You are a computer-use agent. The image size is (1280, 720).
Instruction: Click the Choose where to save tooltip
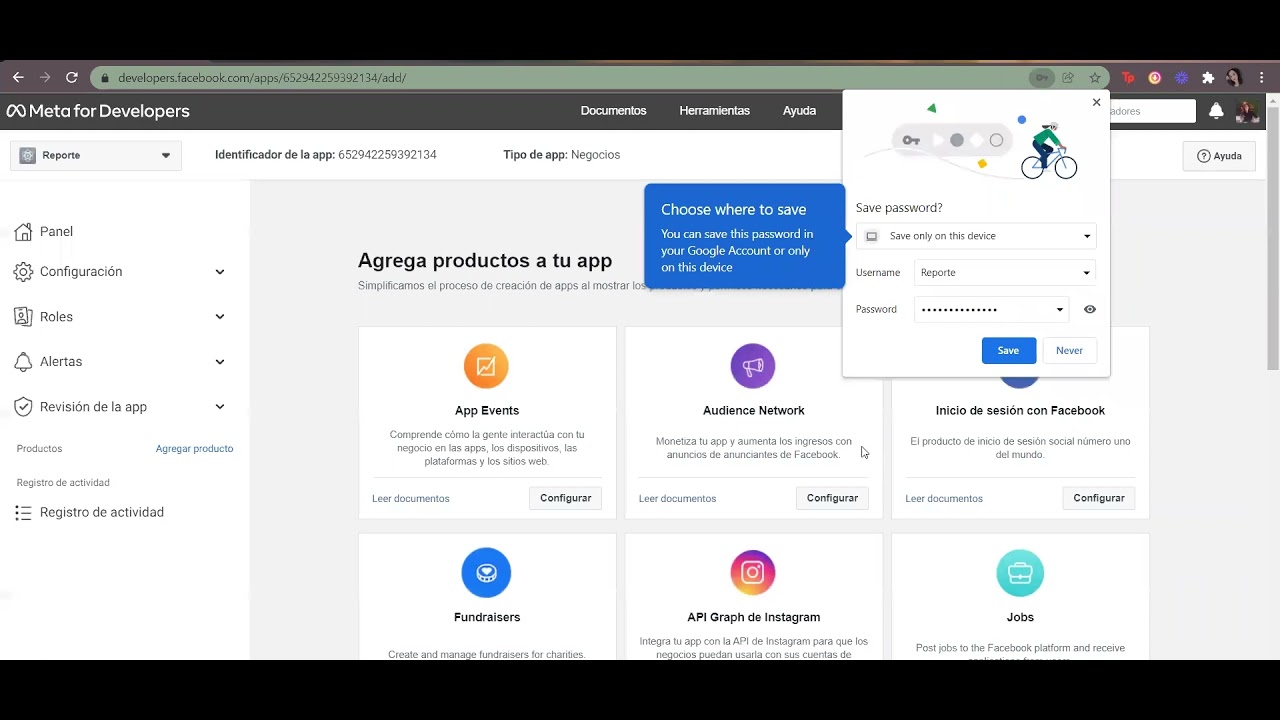(x=744, y=236)
